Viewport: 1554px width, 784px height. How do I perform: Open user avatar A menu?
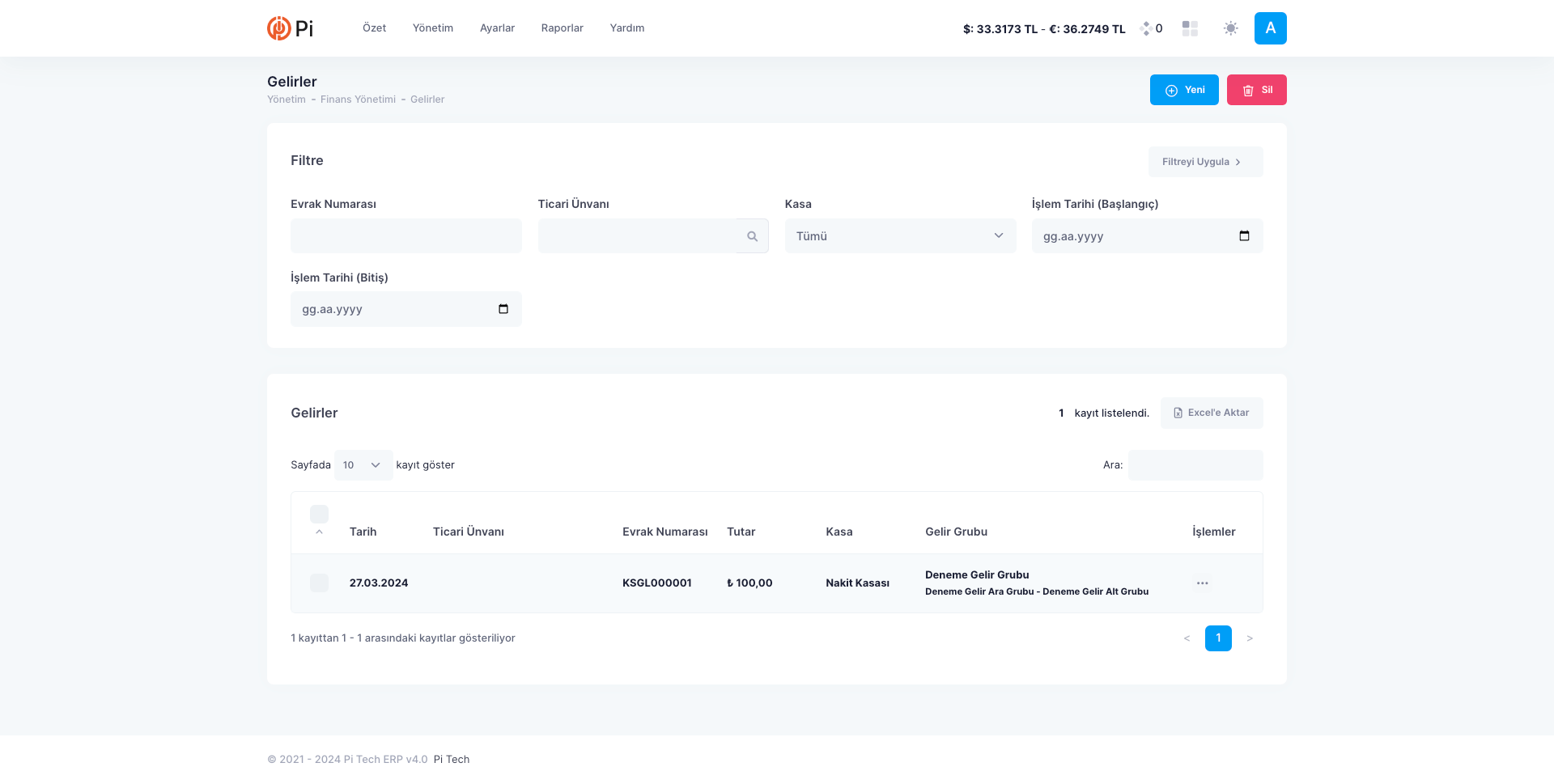pos(1270,28)
